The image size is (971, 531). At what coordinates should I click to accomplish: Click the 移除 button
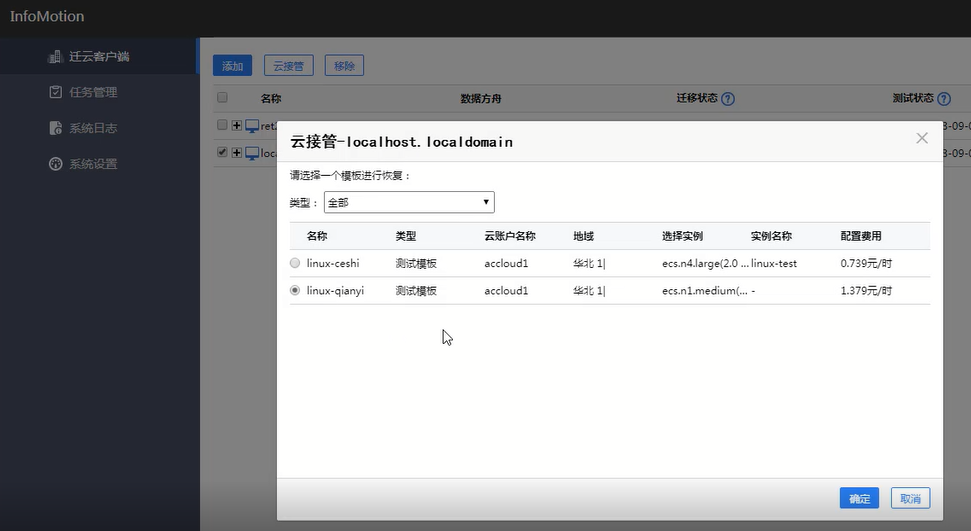(x=344, y=66)
